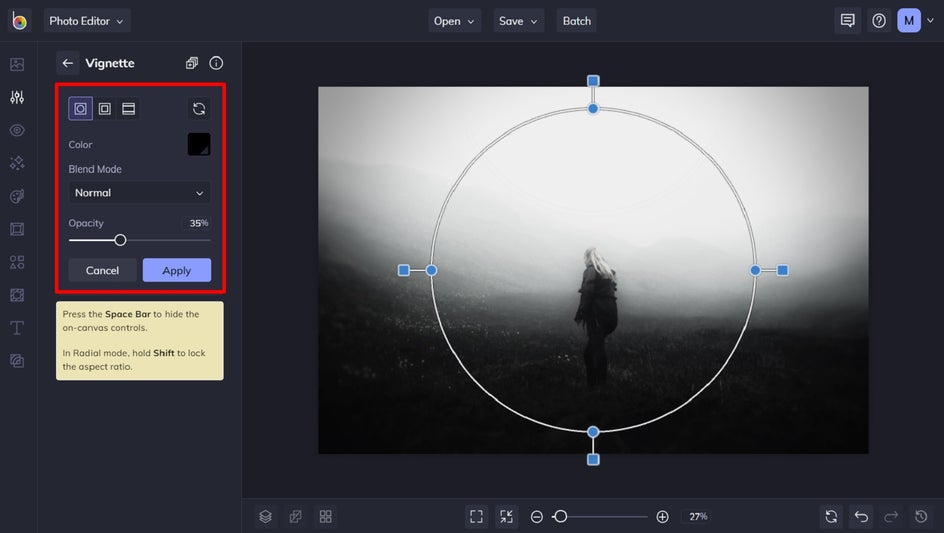This screenshot has height=533, width=944.
Task: Click the compare image icon in bottom bar
Action: (295, 516)
